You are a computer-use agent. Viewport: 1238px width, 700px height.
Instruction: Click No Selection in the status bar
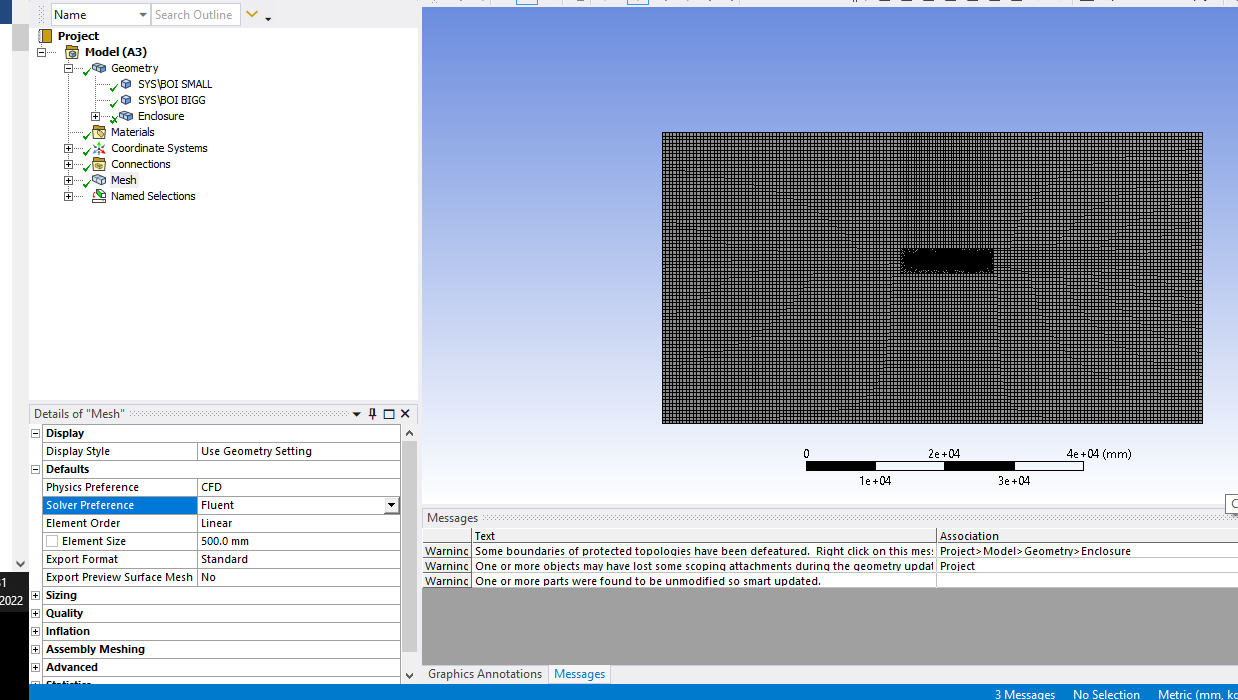pyautogui.click(x=1106, y=694)
